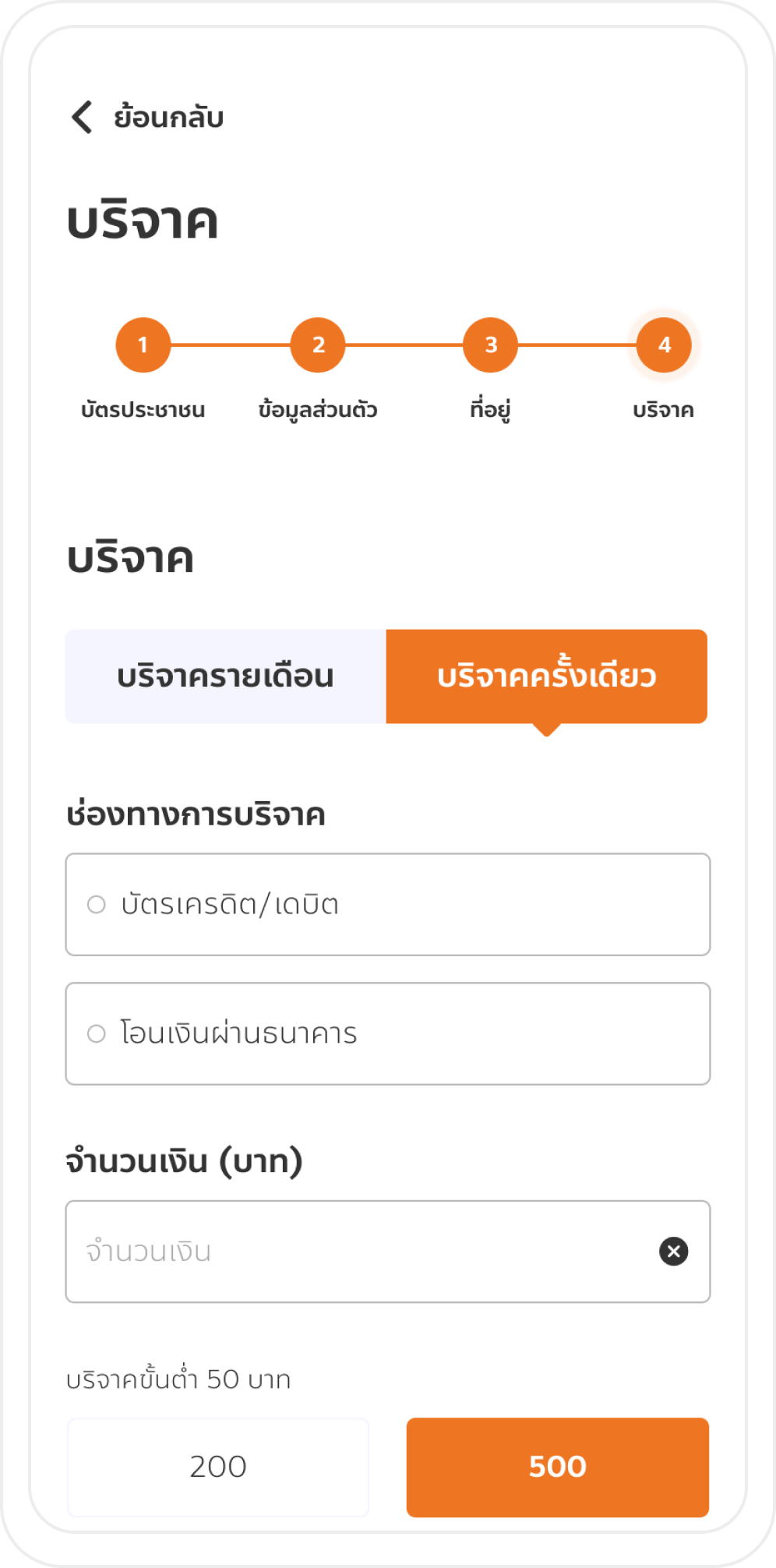Clear the amount field with X icon
Screen dimensions: 776x1568
(x=673, y=1252)
